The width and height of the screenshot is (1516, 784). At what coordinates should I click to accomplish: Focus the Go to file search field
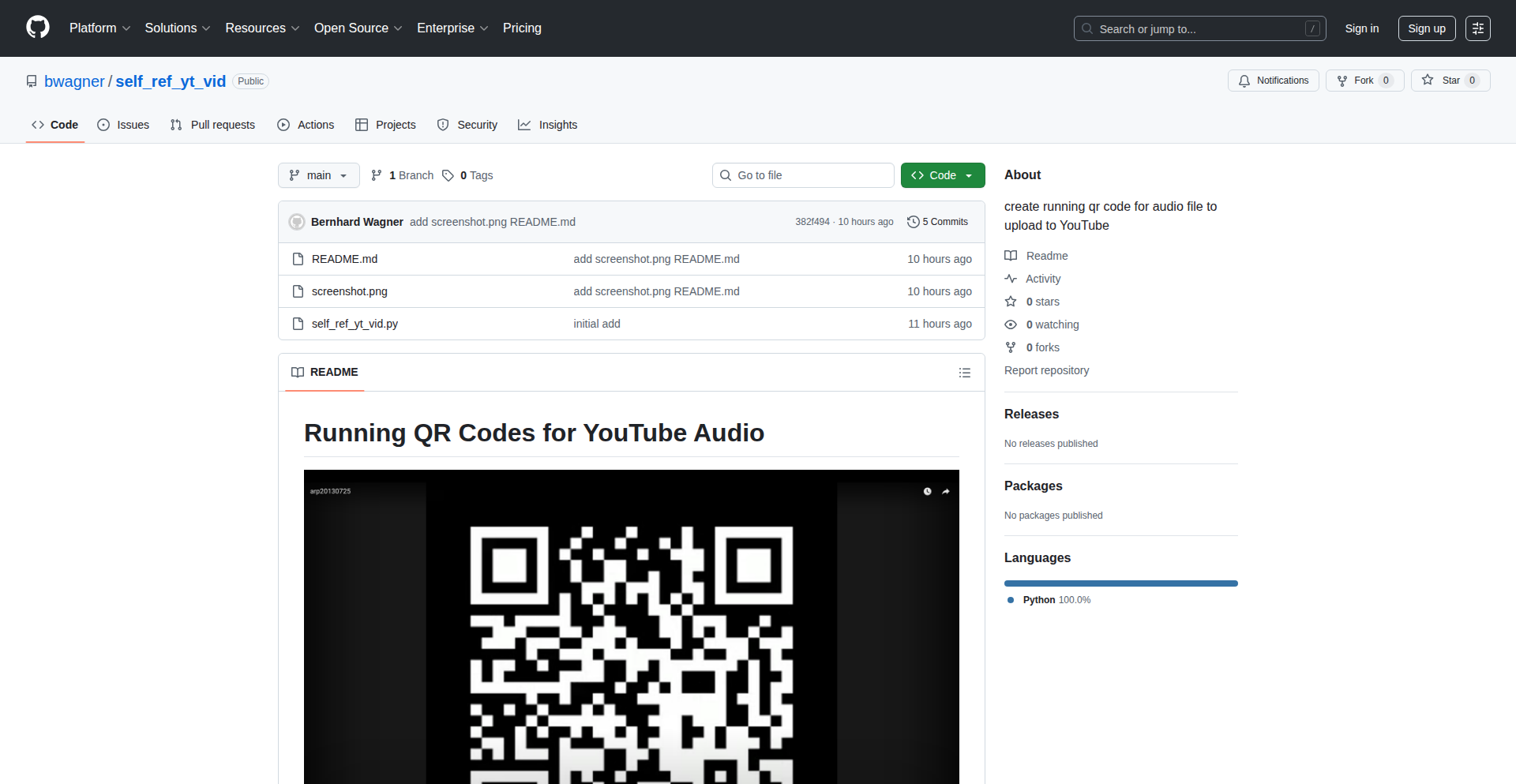(x=802, y=175)
